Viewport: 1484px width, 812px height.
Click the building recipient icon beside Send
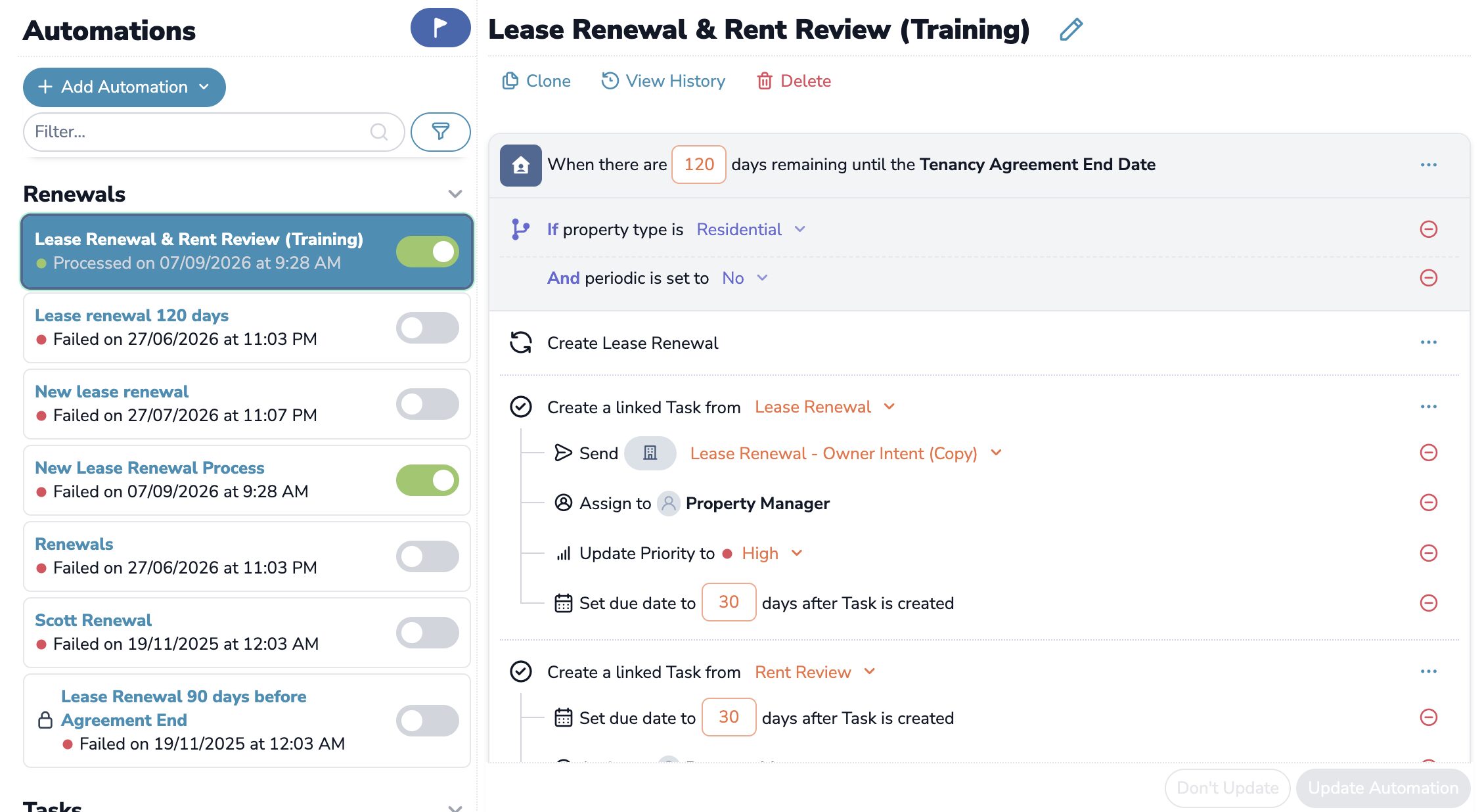pos(650,453)
